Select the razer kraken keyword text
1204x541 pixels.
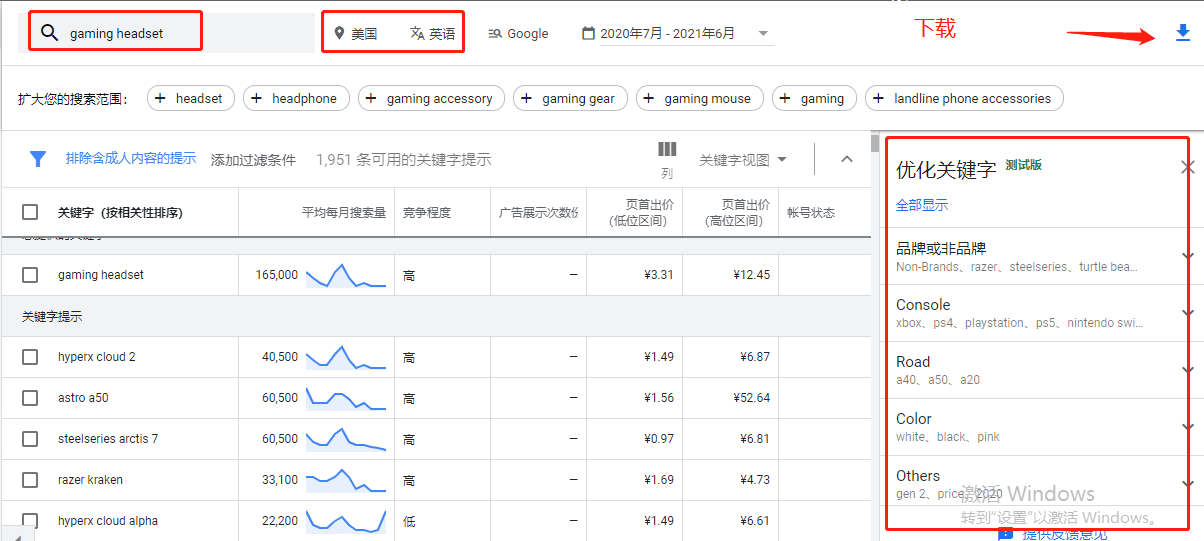pyautogui.click(x=91, y=480)
